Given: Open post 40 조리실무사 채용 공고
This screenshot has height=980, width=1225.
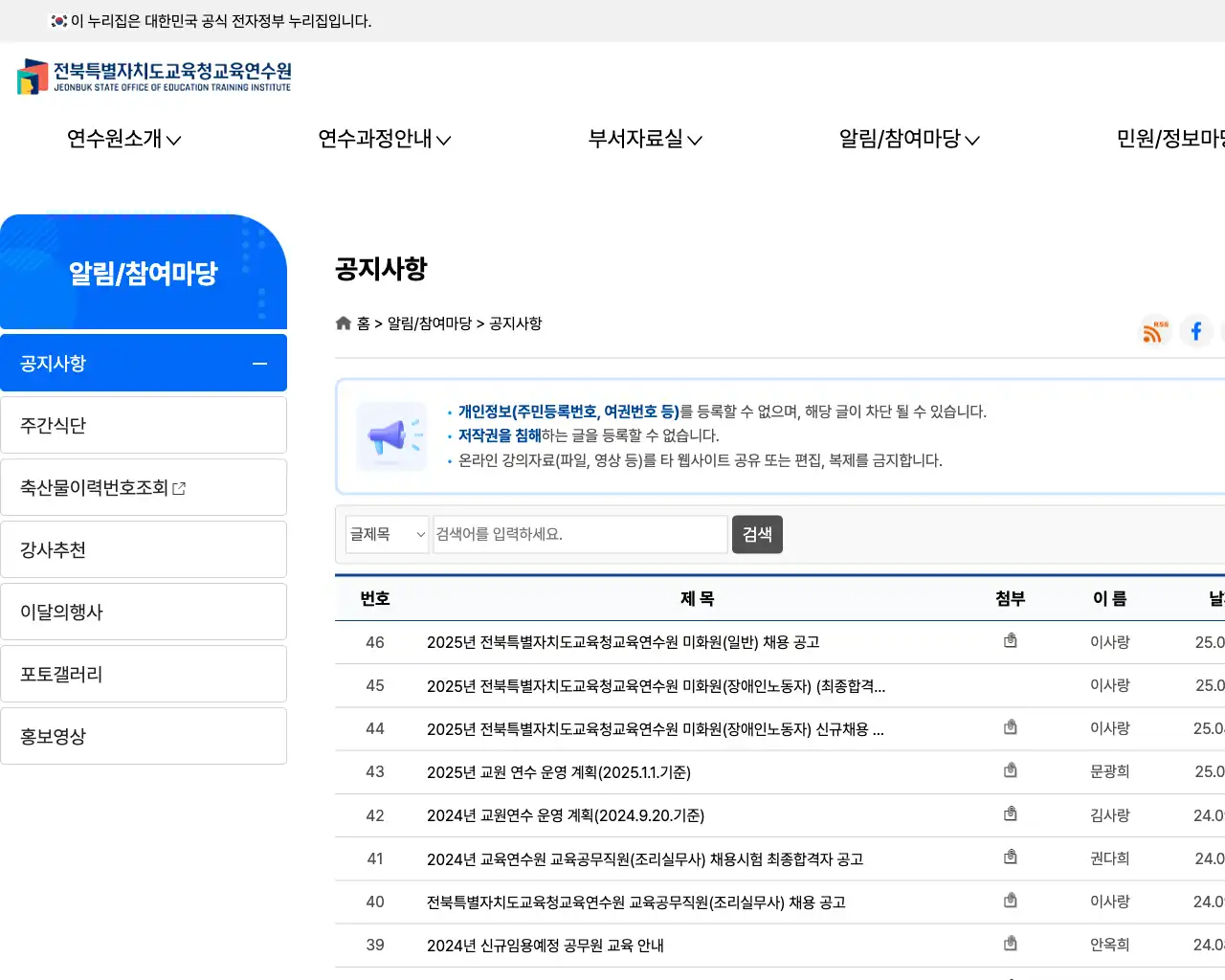Looking at the screenshot, I should pos(636,902).
